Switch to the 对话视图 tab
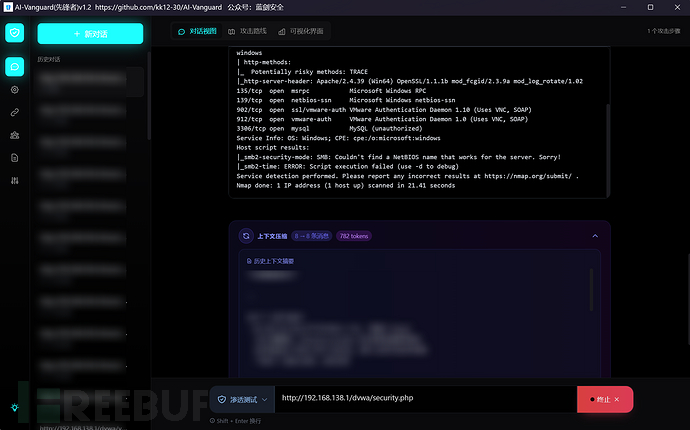This screenshot has height=430, width=690. pyautogui.click(x=196, y=31)
